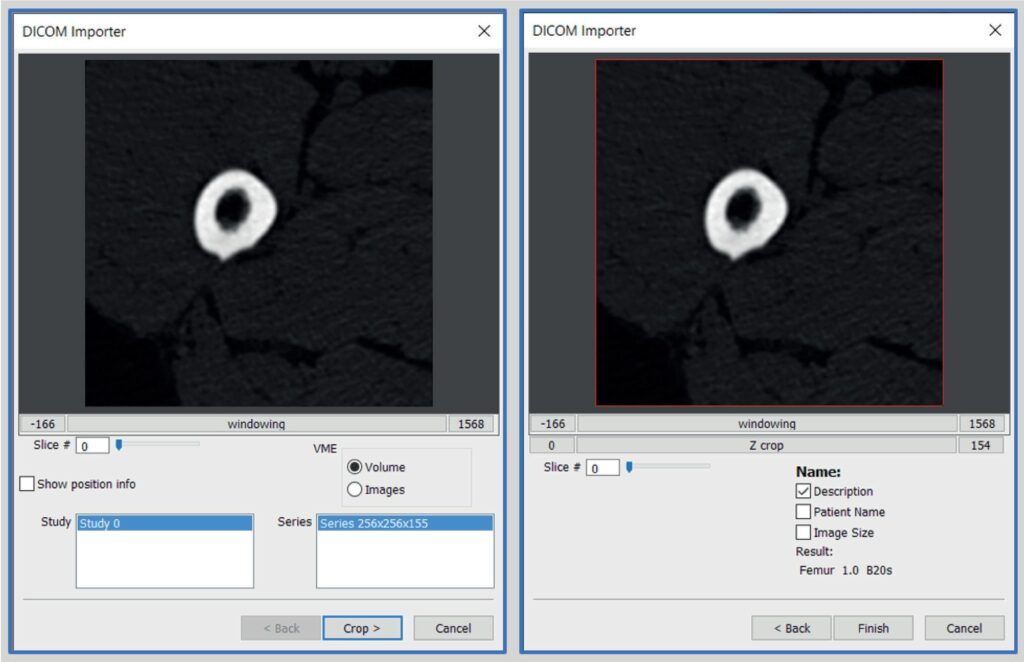The height and width of the screenshot is (662, 1024).
Task: Click the Slice # field in left dialog
Action: (x=92, y=446)
